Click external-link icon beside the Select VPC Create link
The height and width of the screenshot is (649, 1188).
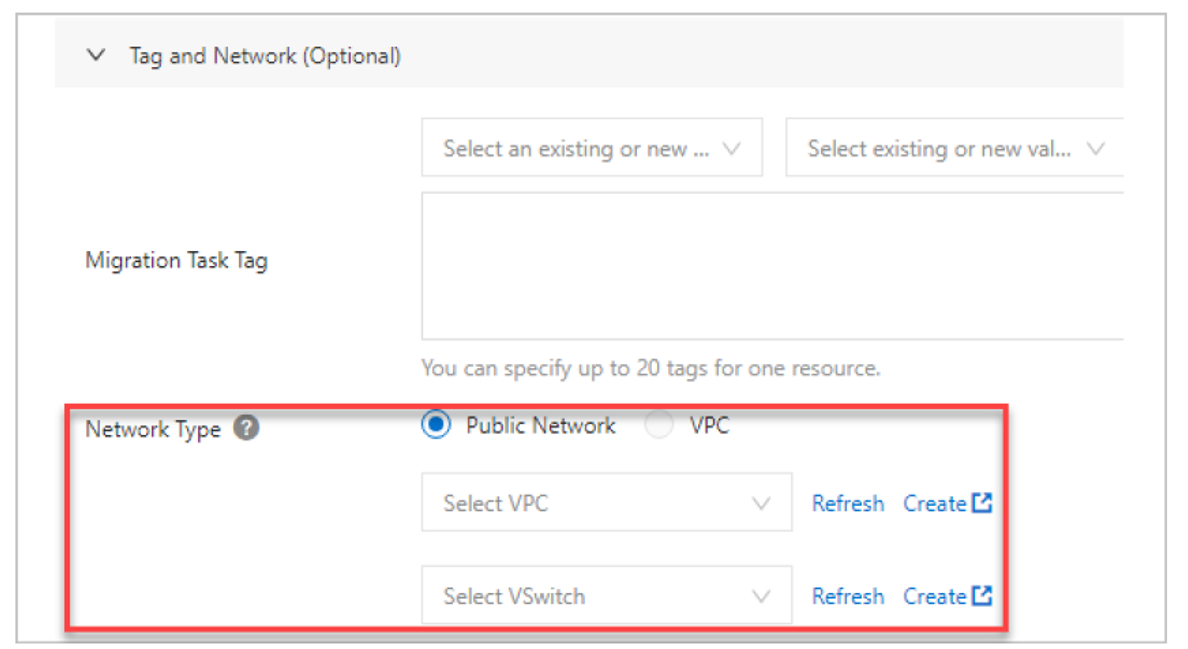click(x=982, y=503)
